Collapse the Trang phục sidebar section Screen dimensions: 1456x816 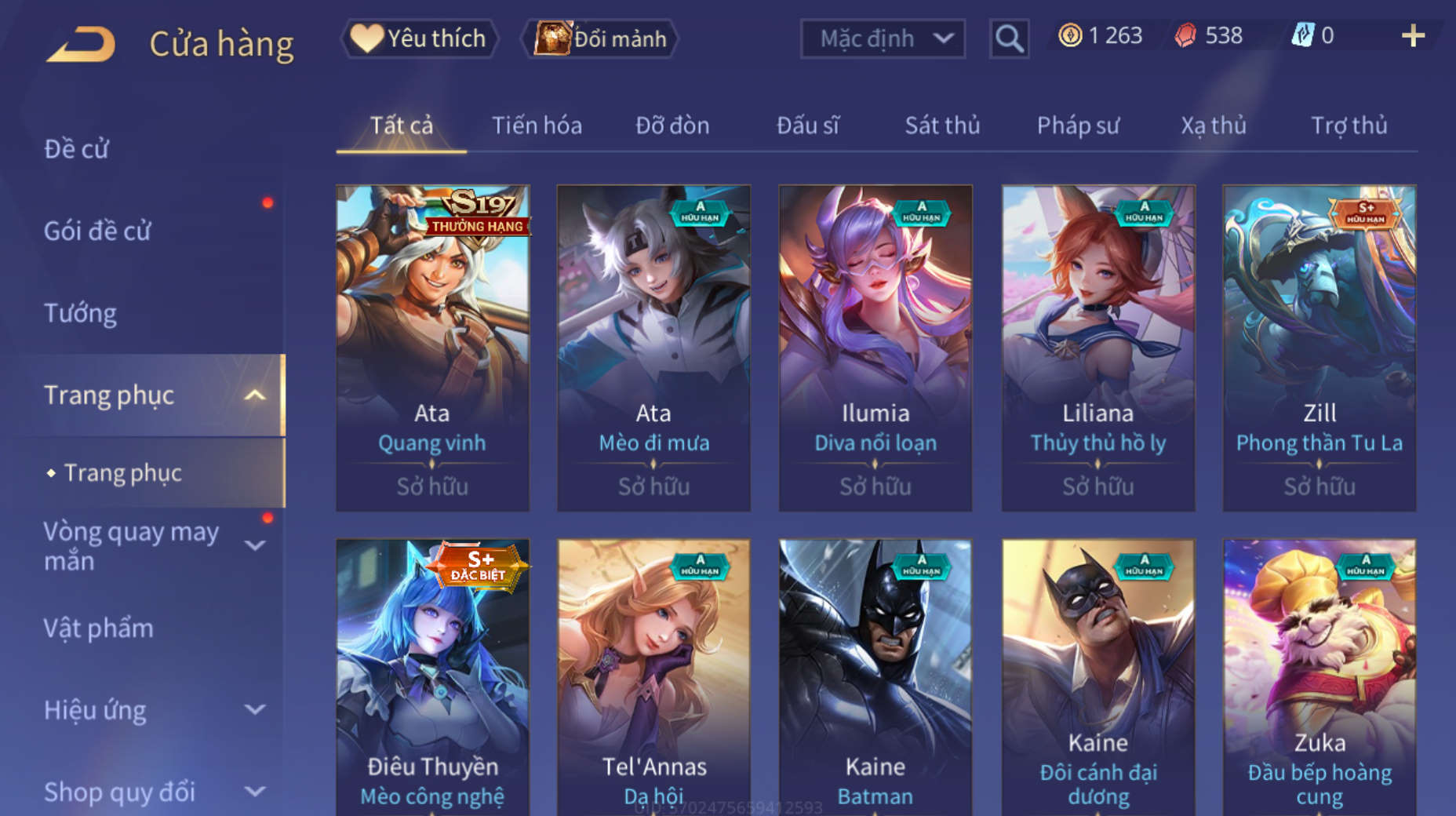point(255,395)
